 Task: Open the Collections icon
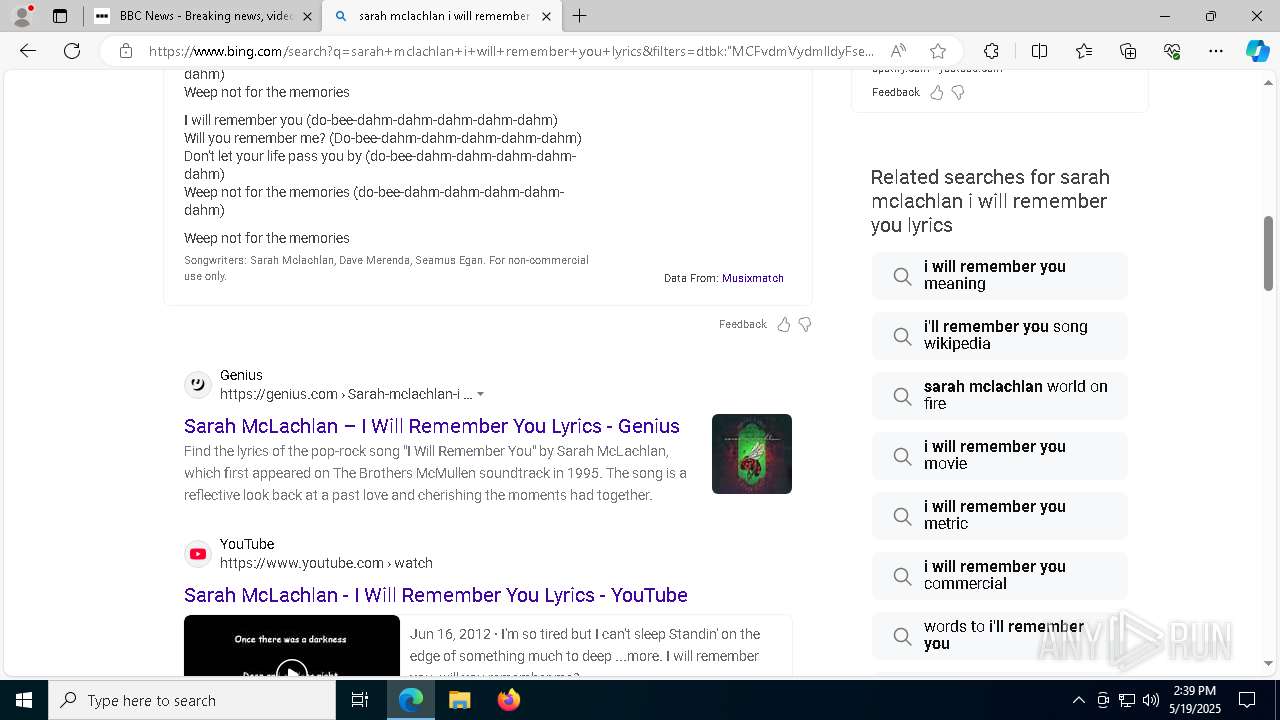pos(1128,51)
